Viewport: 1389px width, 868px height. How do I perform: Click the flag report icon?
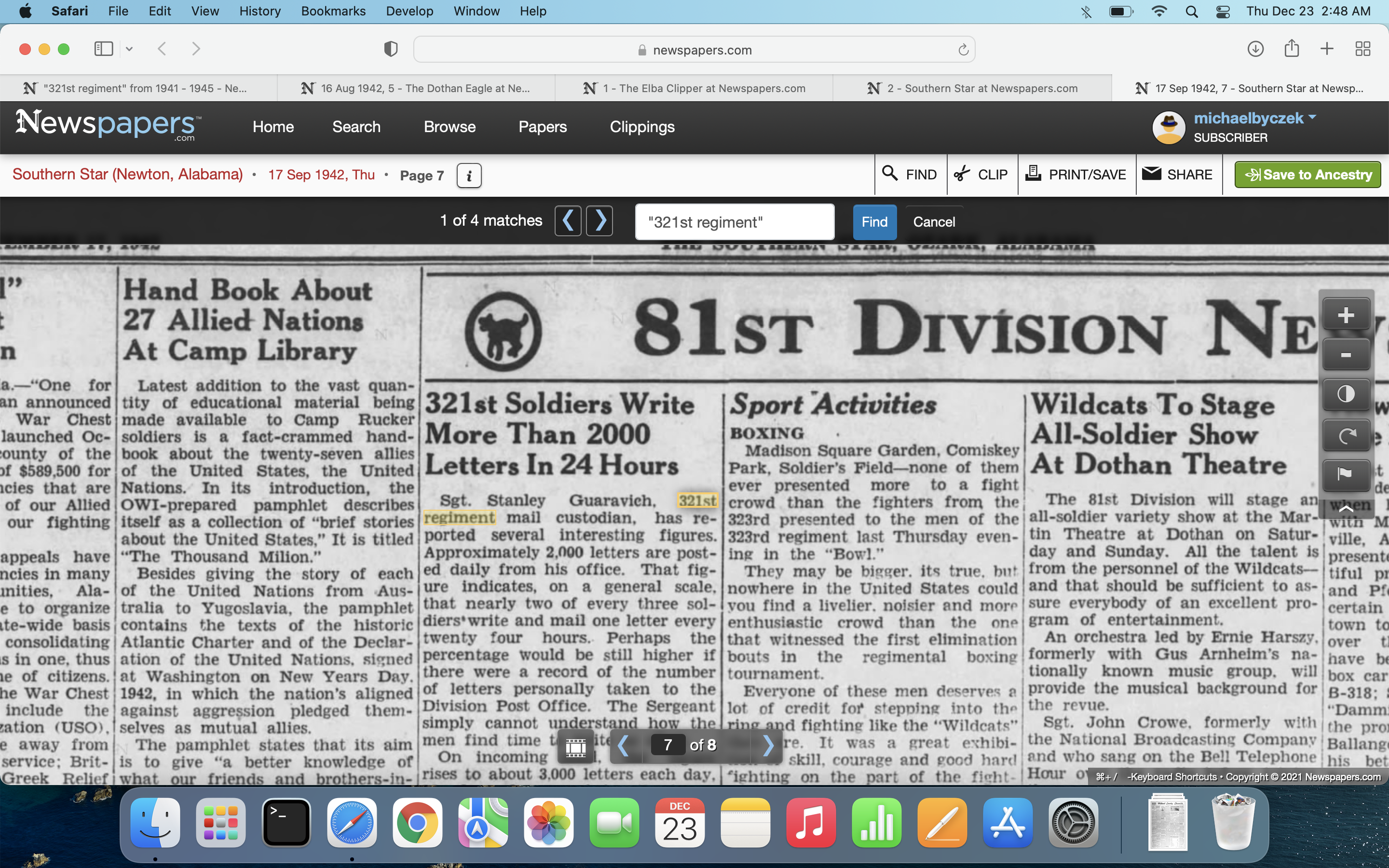1346,474
